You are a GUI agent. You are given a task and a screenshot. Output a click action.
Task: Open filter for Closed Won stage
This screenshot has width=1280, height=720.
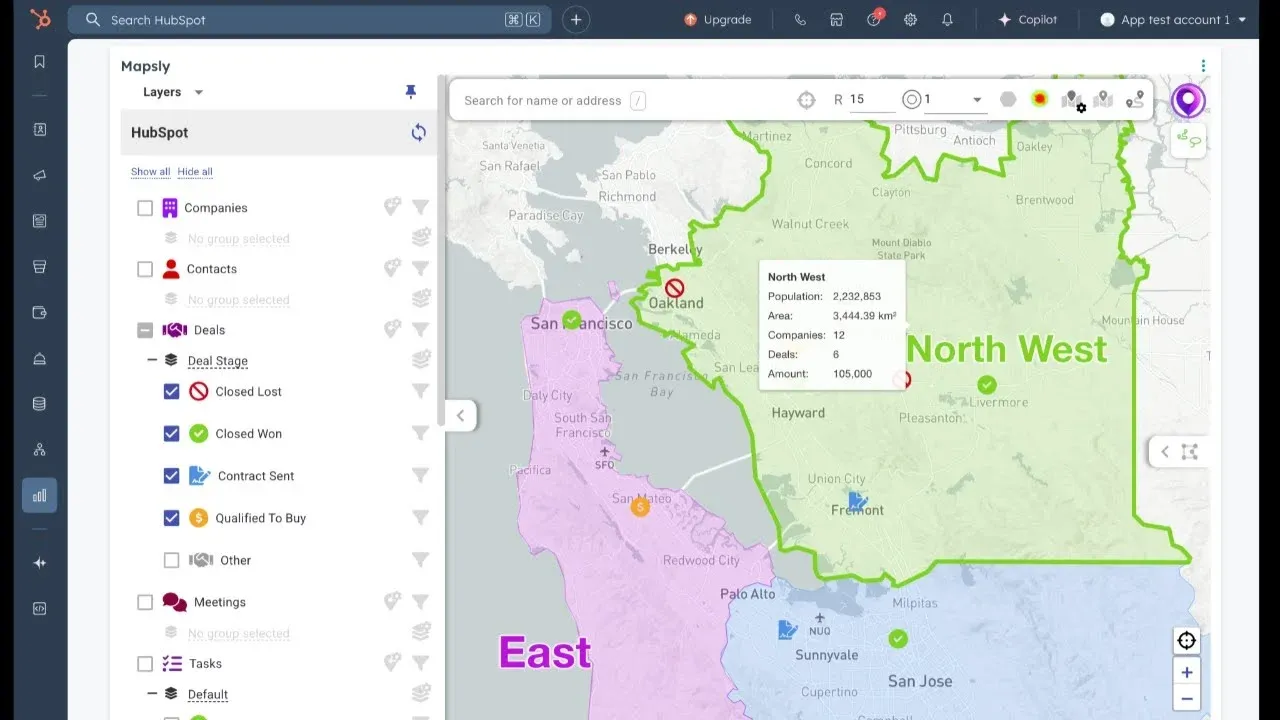[x=421, y=433]
